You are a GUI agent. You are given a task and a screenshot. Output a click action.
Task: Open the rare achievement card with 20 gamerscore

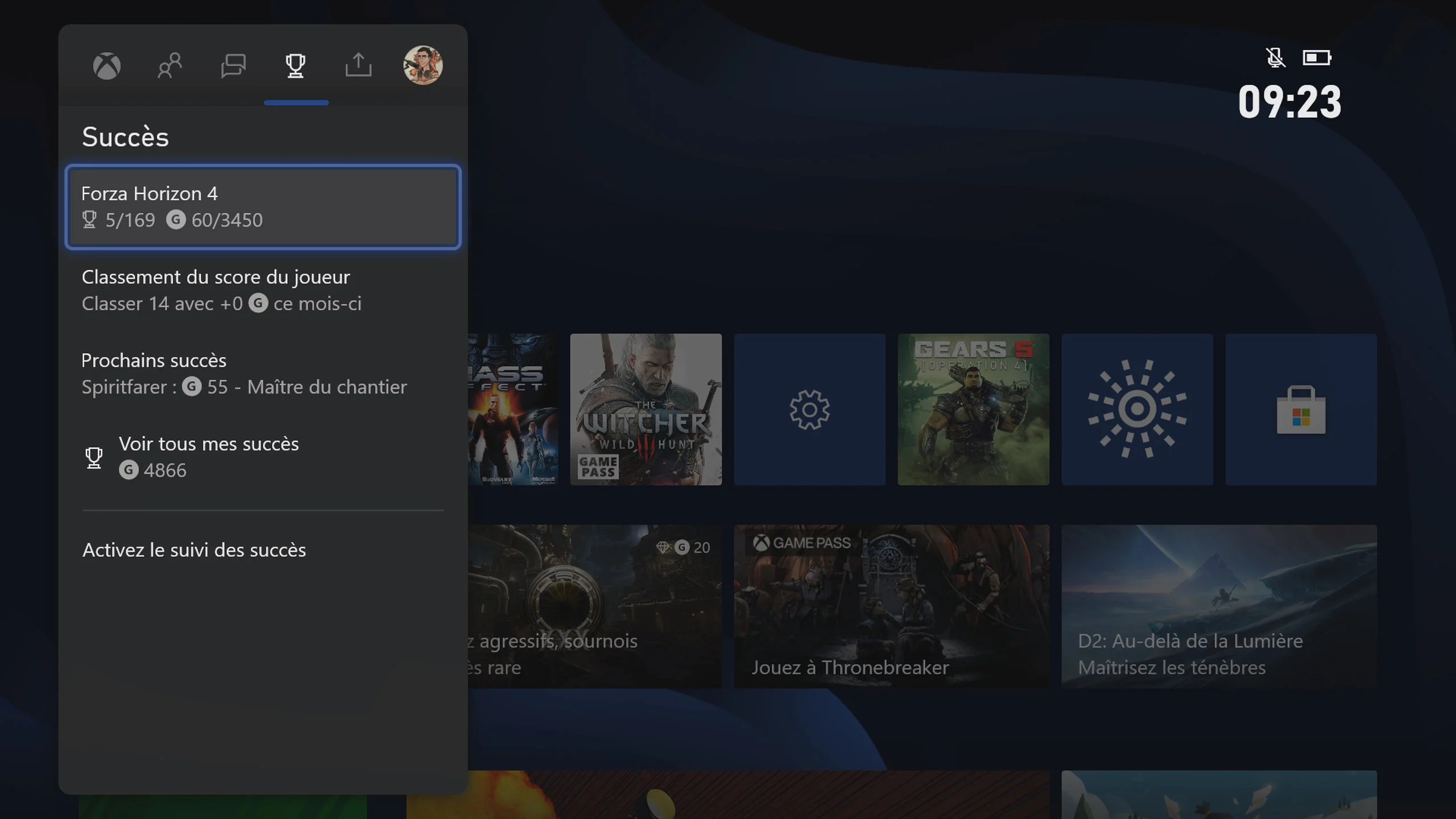pos(595,606)
